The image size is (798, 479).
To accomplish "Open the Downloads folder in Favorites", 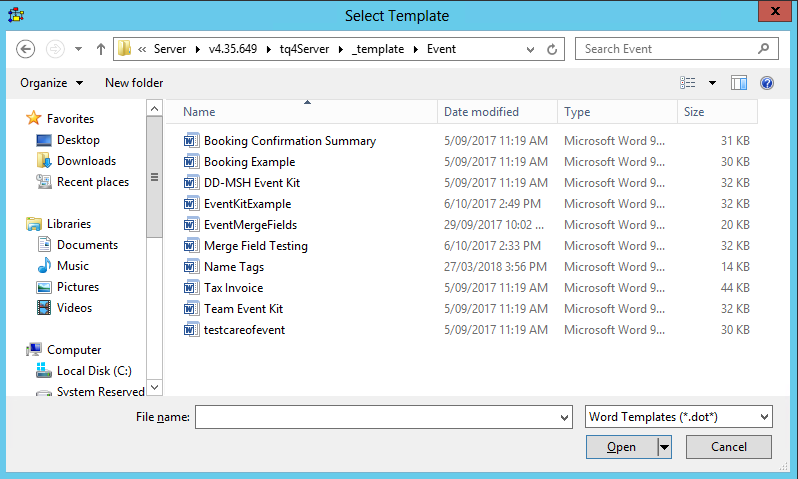I will point(85,161).
